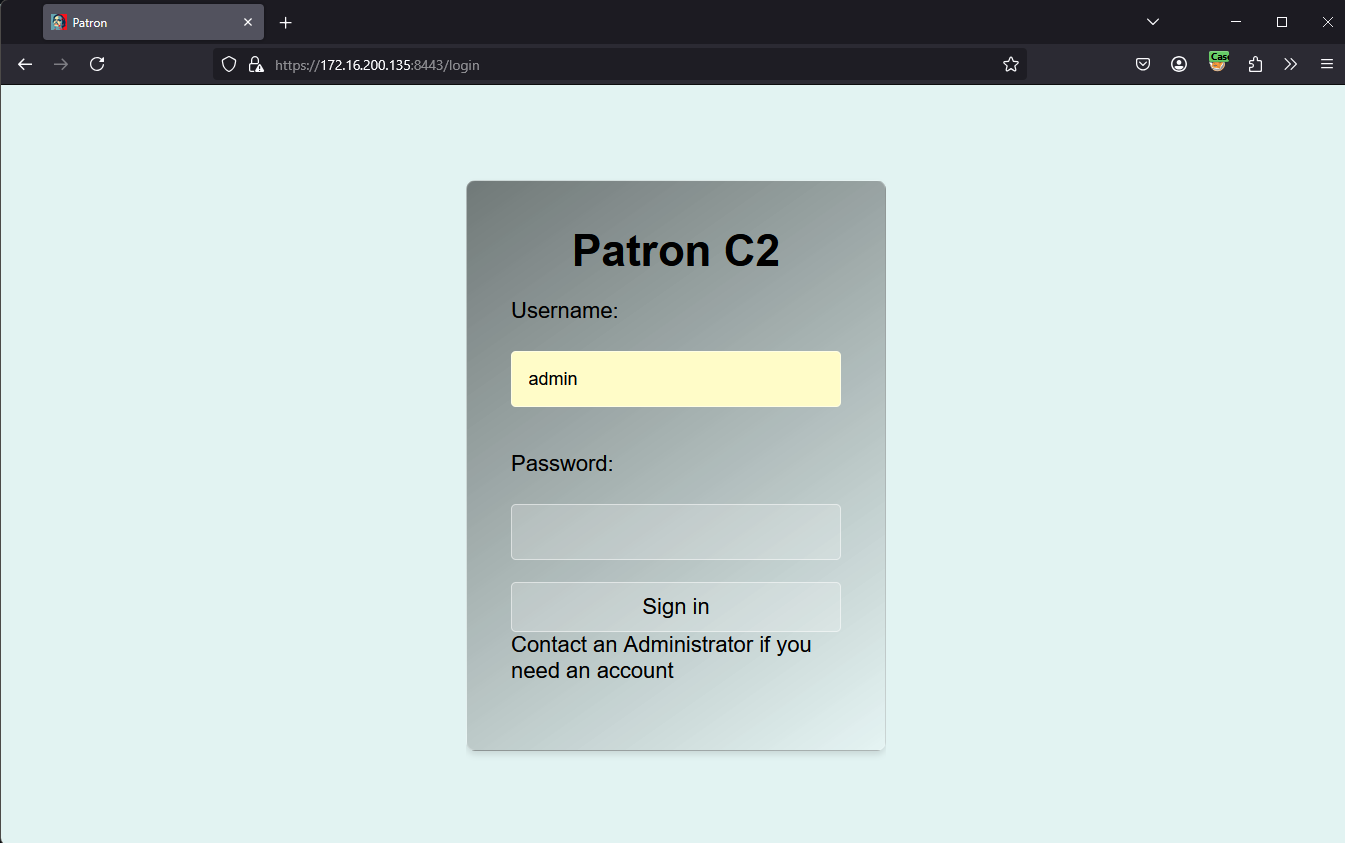
Task: Open the Pocket save icon
Action: click(x=1143, y=64)
